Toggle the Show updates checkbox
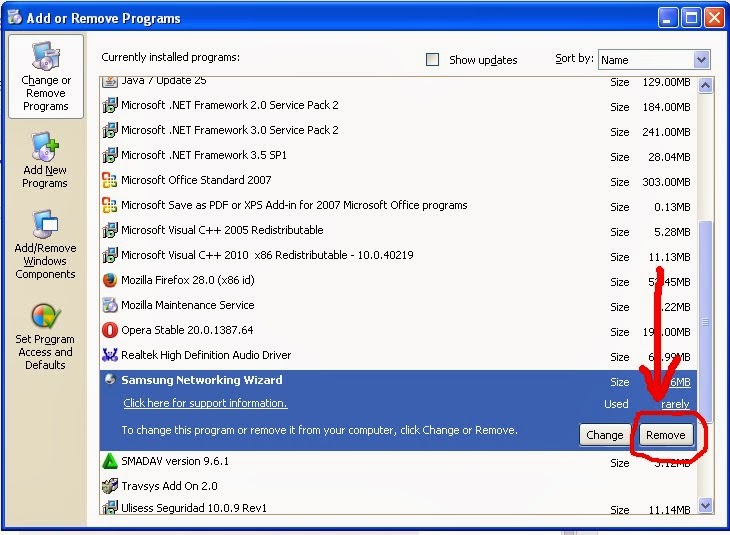The image size is (730, 535). pyautogui.click(x=433, y=60)
